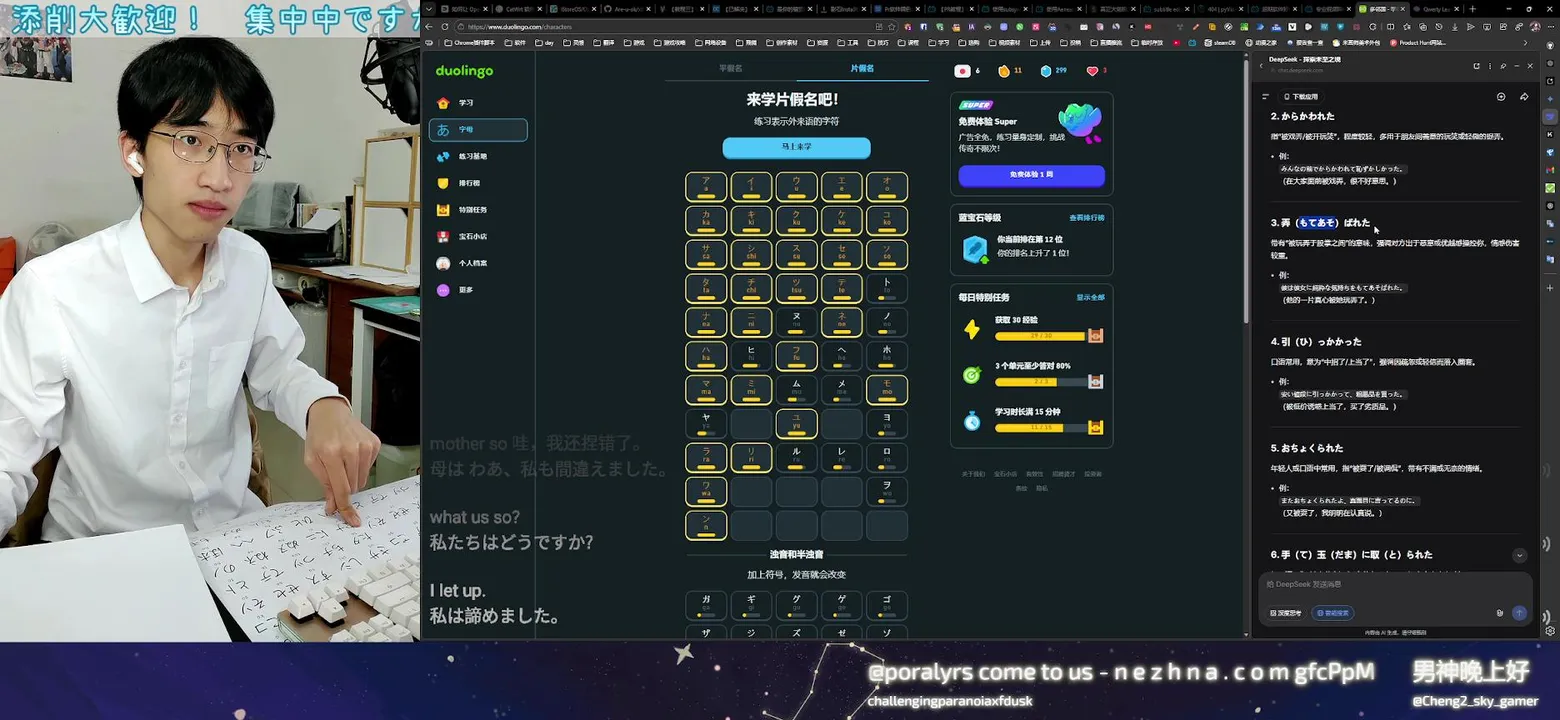Open the Product Hunt bookmark

point(1419,43)
